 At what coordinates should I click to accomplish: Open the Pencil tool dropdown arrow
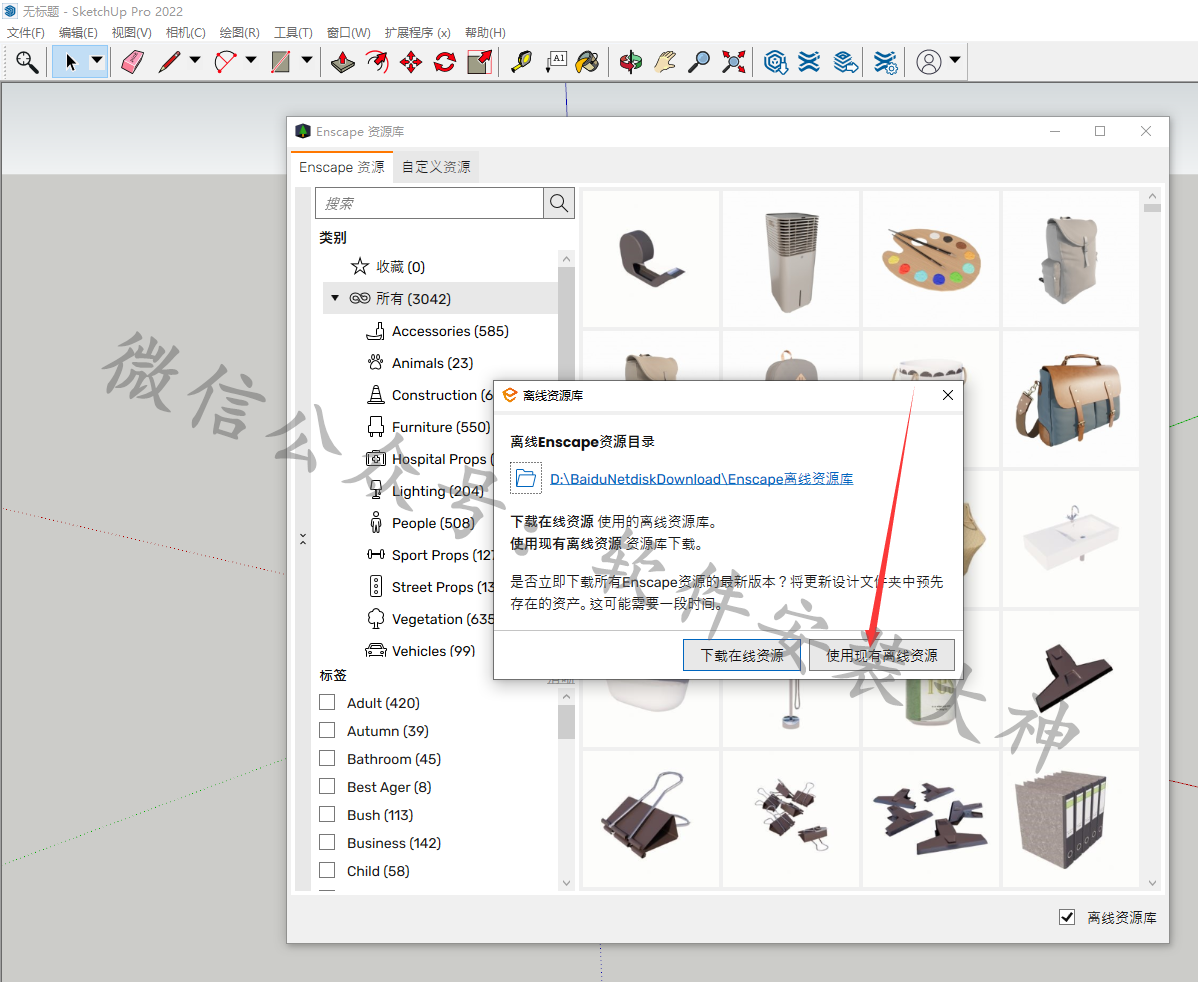195,60
